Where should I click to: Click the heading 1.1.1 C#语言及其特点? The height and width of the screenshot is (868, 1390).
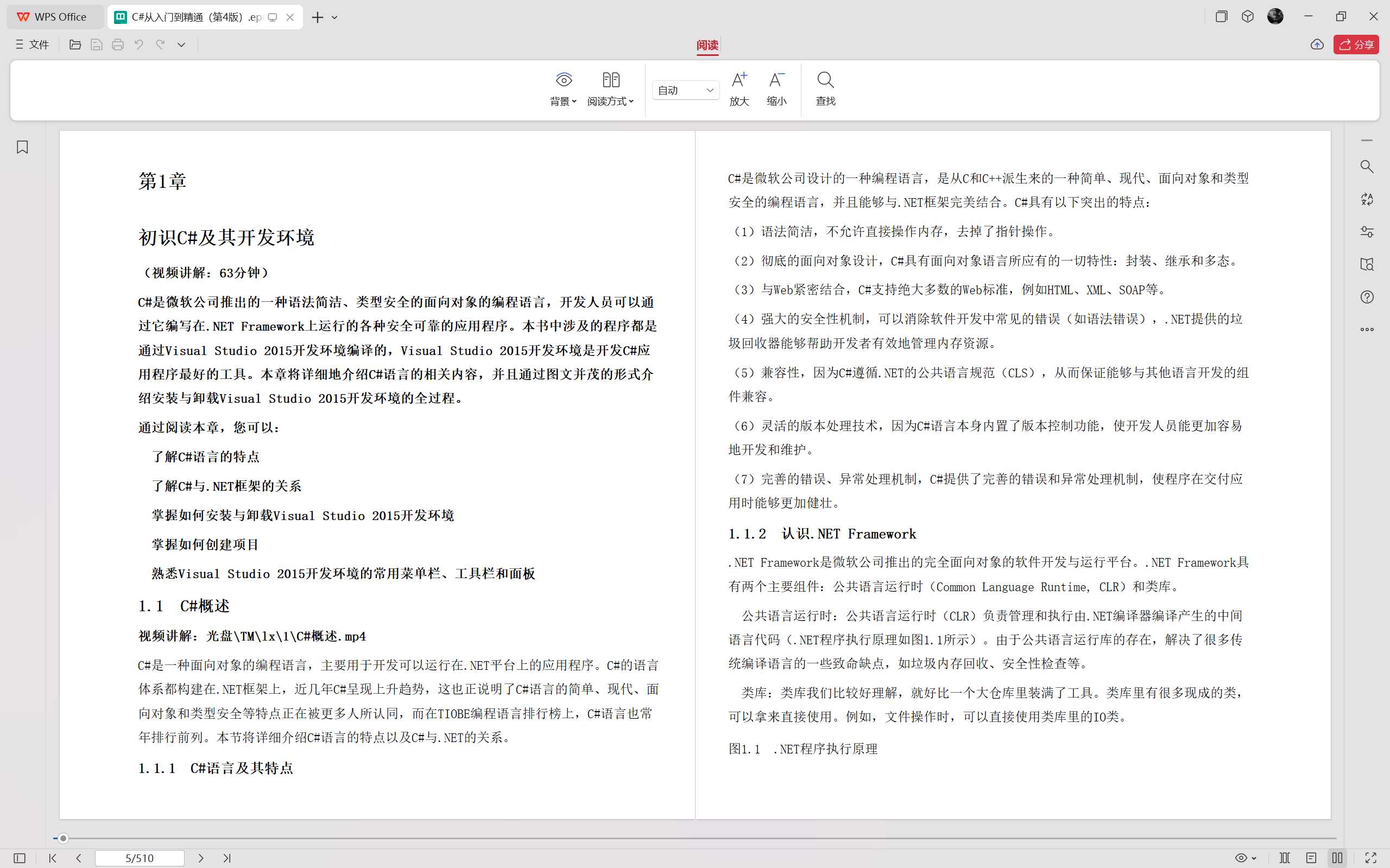pyautogui.click(x=216, y=768)
